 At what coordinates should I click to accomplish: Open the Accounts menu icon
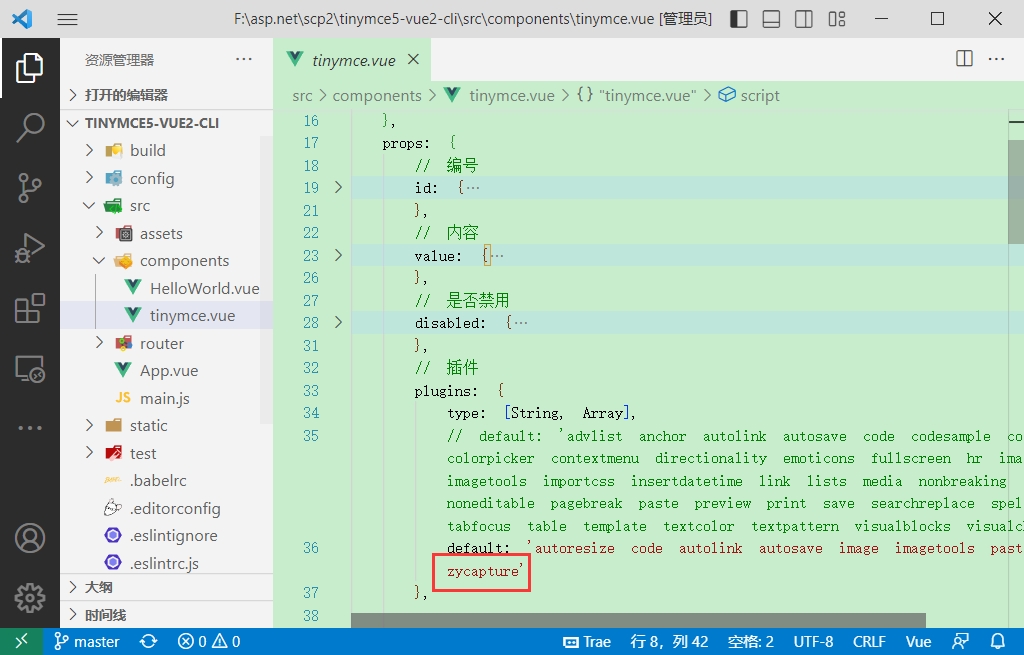(30, 538)
